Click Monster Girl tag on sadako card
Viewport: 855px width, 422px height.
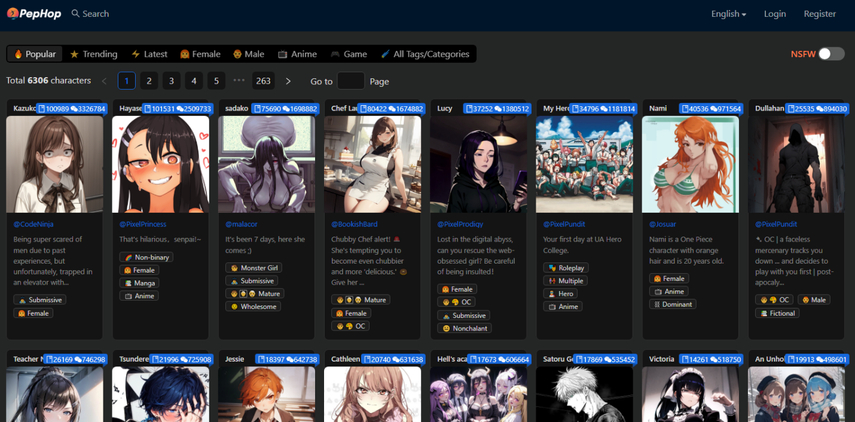pyautogui.click(x=254, y=268)
